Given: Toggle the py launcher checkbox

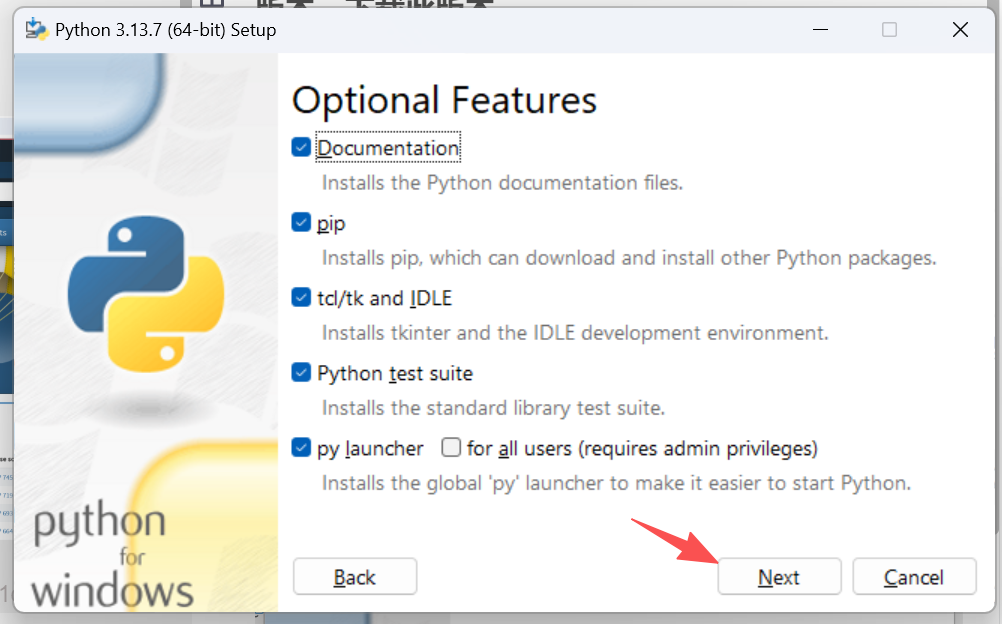Looking at the screenshot, I should pos(301,448).
